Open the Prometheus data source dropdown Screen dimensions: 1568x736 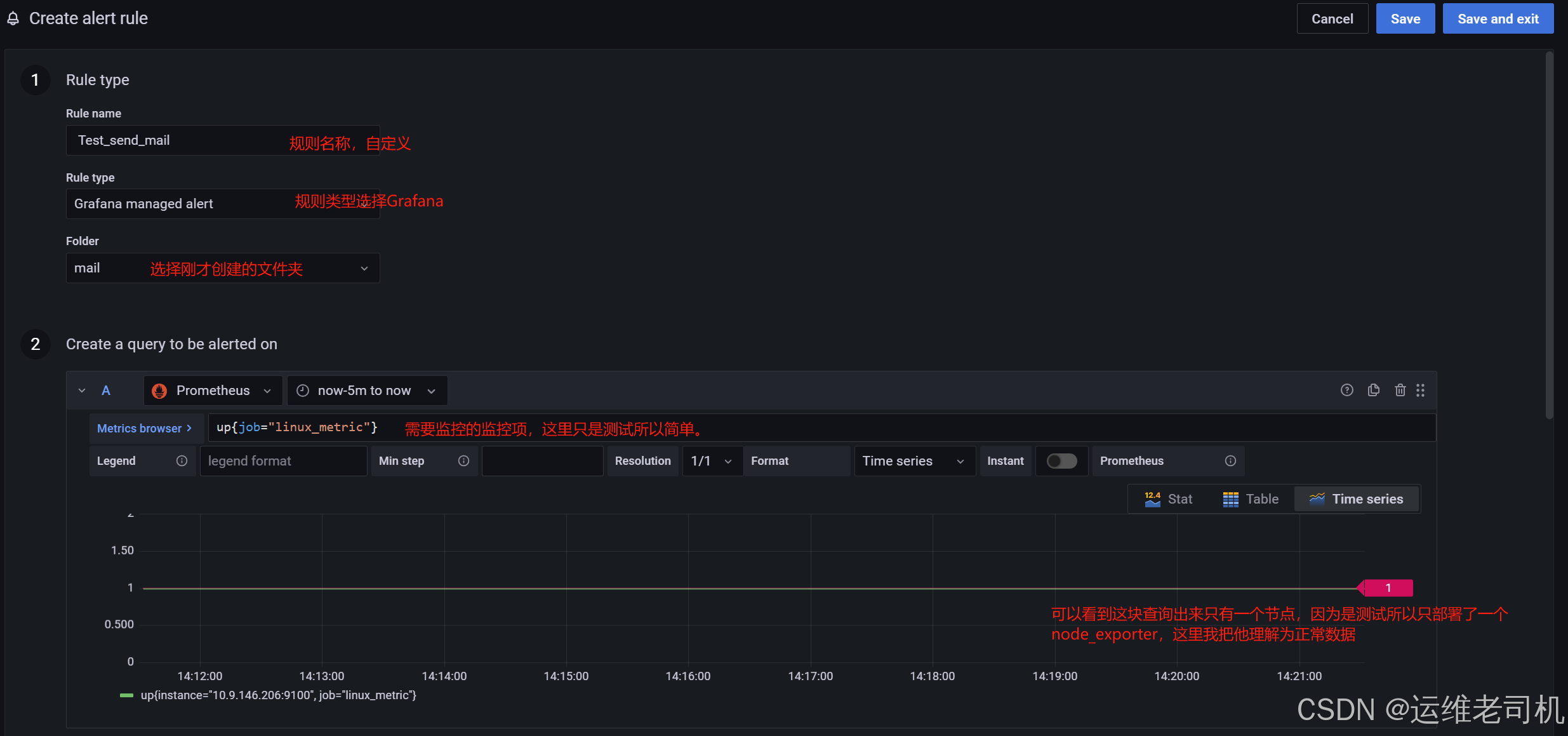click(x=213, y=391)
